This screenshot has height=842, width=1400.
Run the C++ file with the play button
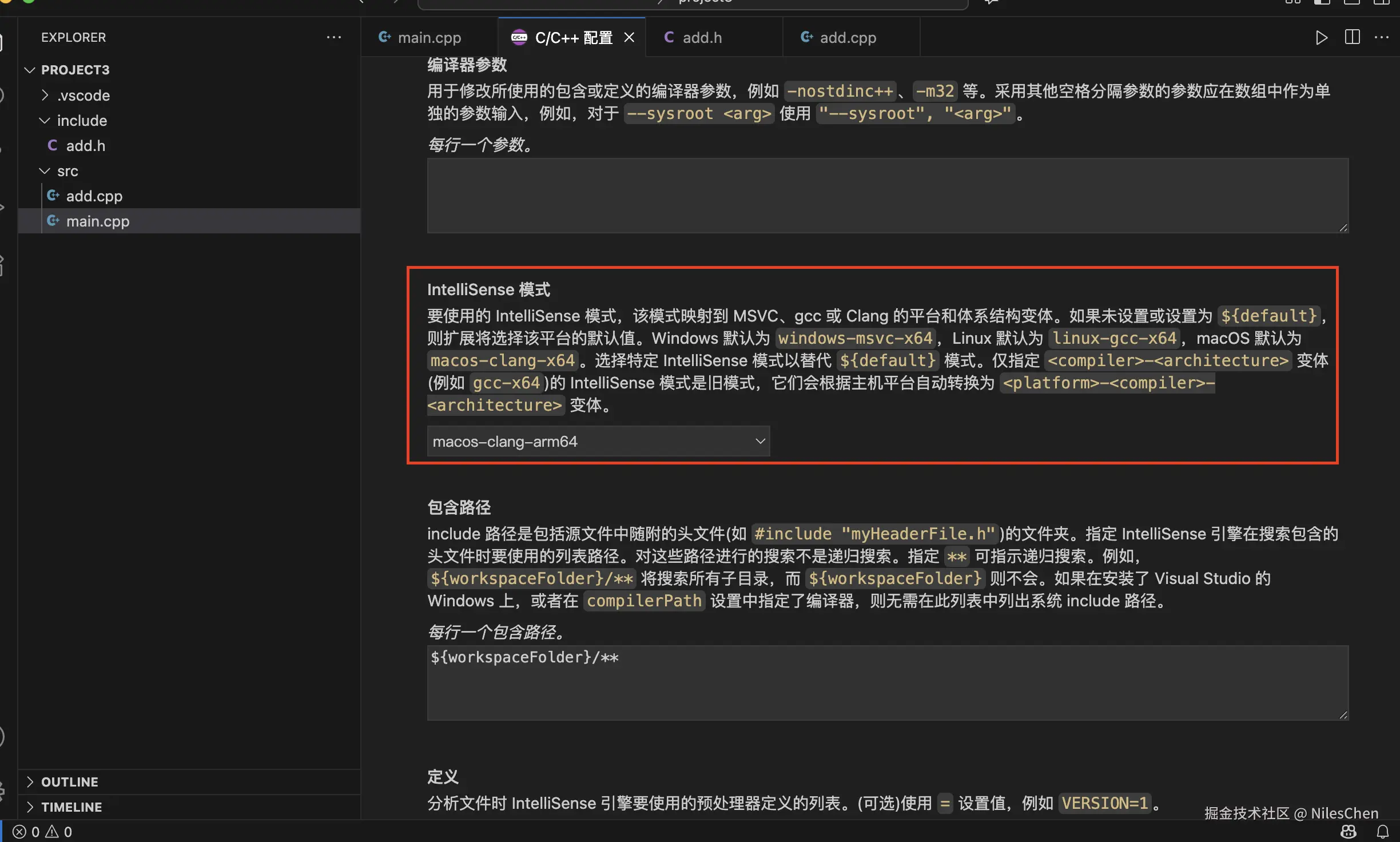(1322, 38)
